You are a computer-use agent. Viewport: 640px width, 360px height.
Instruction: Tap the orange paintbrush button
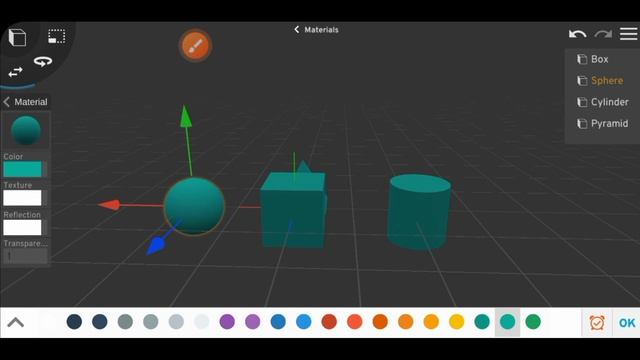196,45
